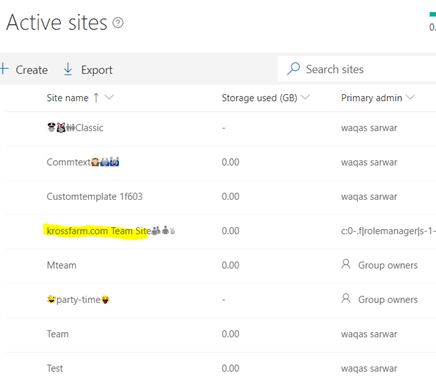Click the Export button
436x385 pixels.
tap(88, 70)
